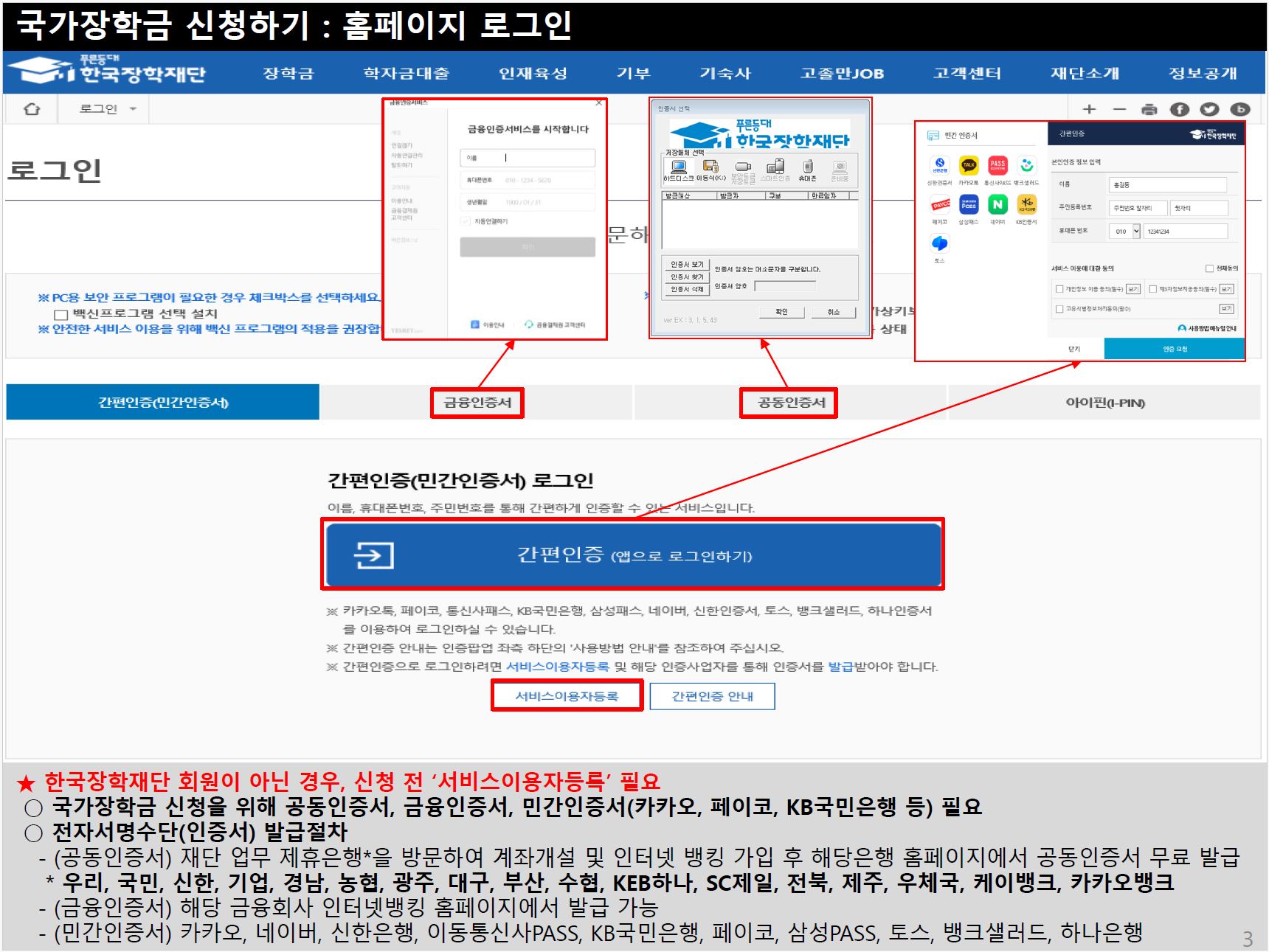
Task: Select the 토스 icon
Action: [x=939, y=243]
